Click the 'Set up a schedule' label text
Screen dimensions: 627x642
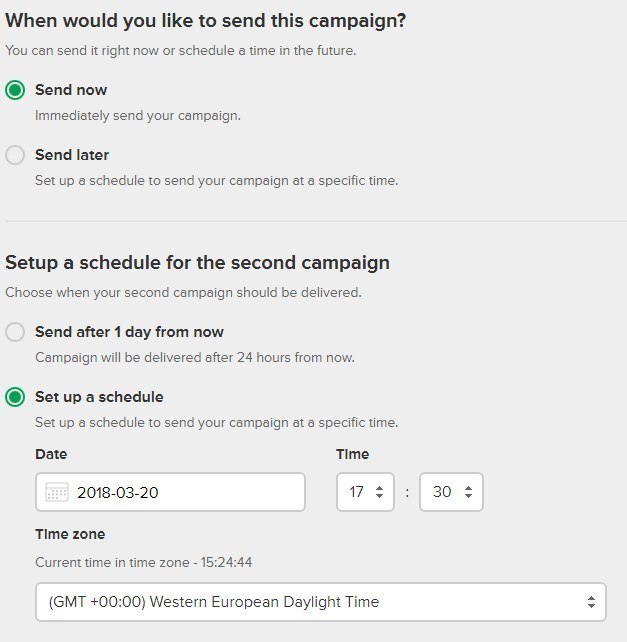(99, 397)
